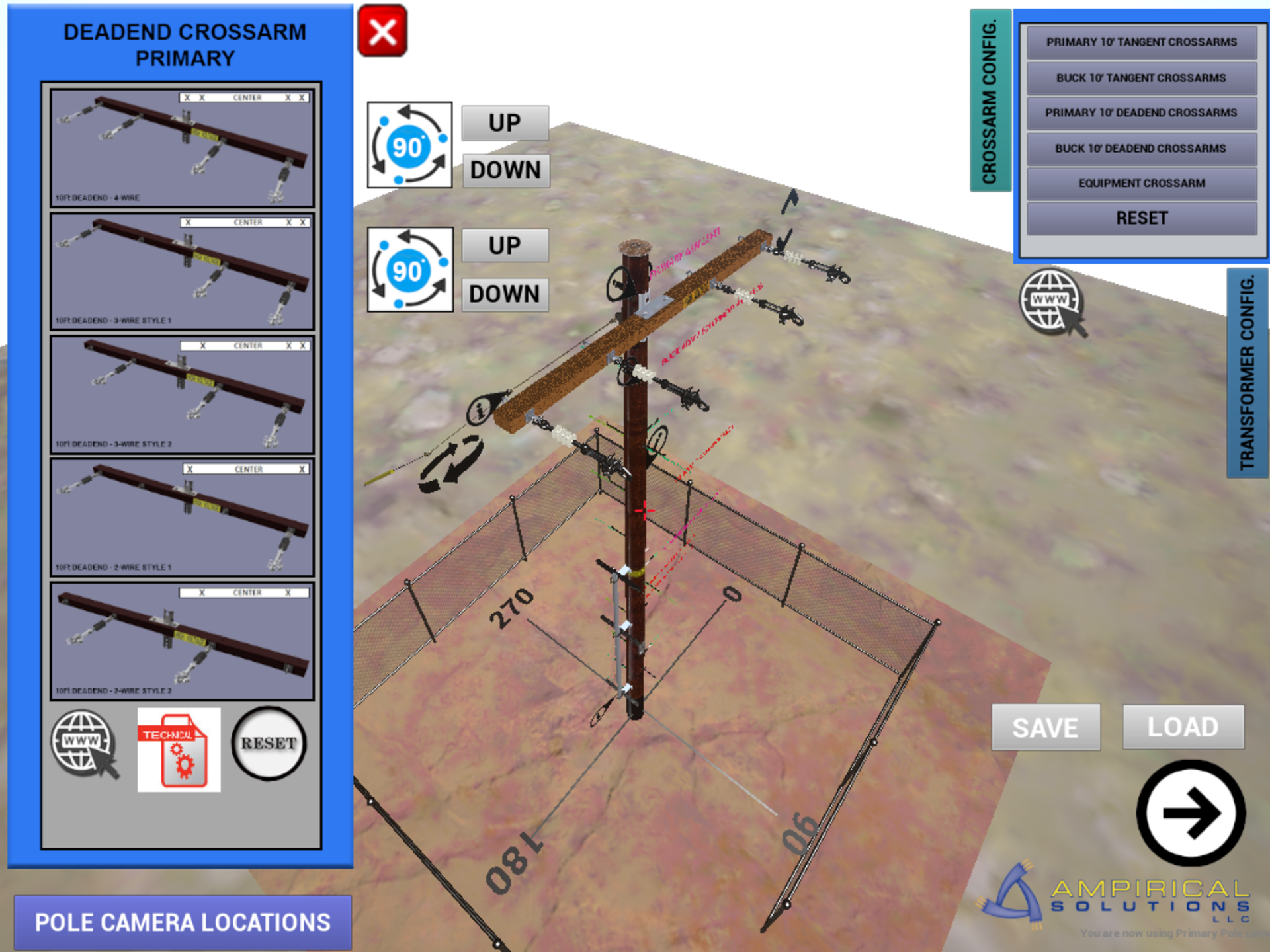Collapse the Crossarm Config side tab

(x=990, y=100)
